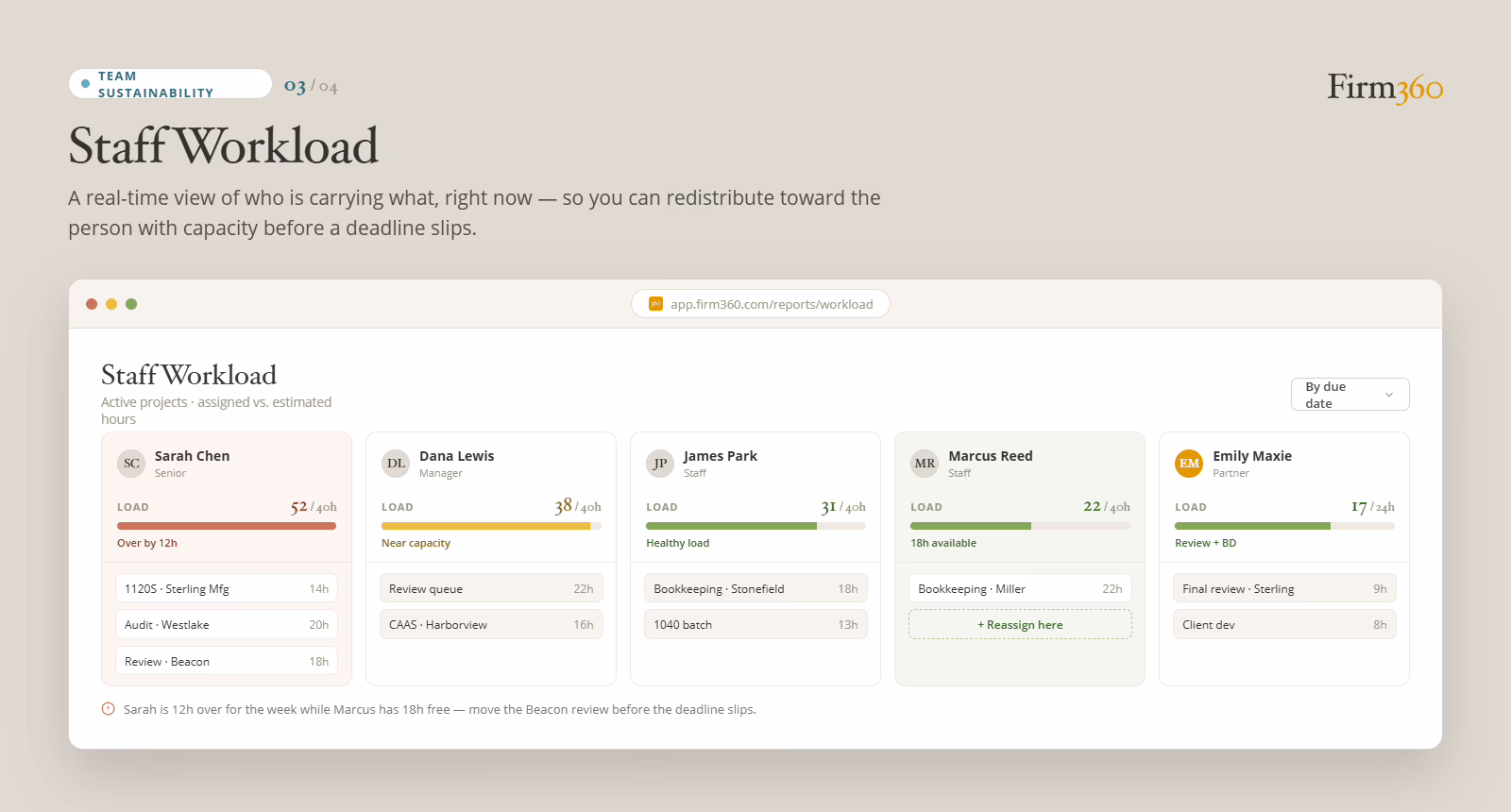
Task: Open Dana Lewis's DL avatar
Action: point(396,464)
